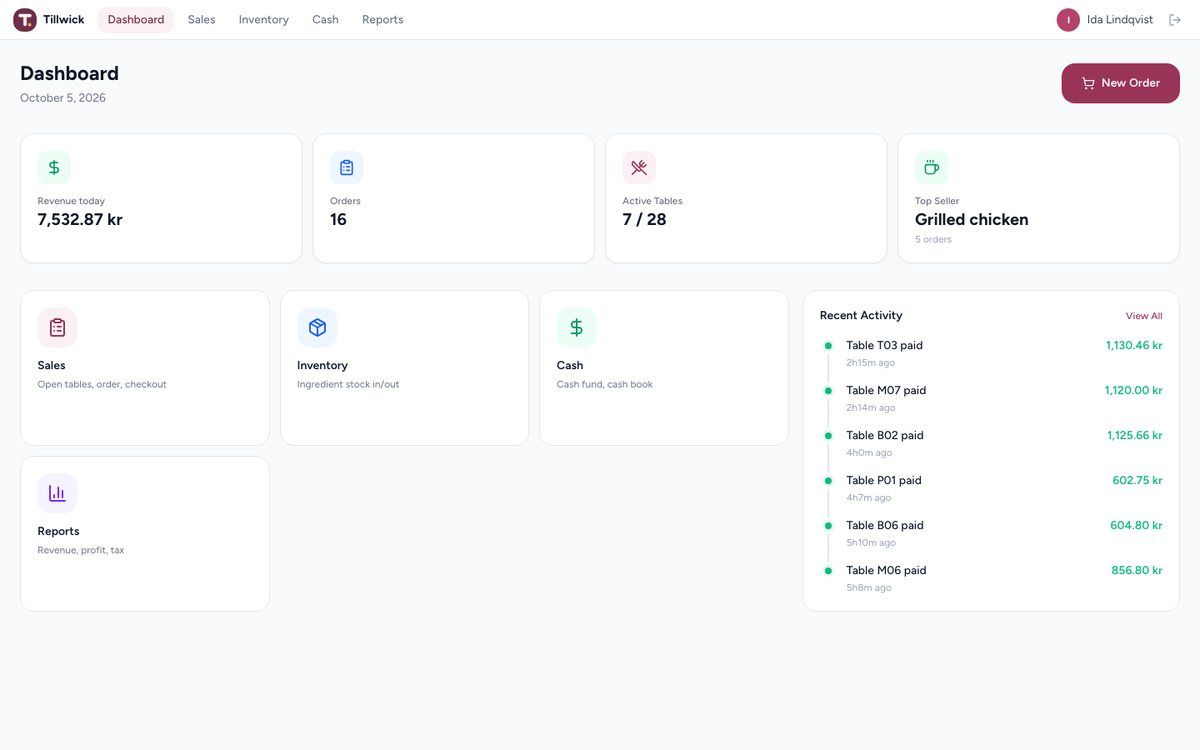Click the '5 orders' text under Top Seller
Viewport: 1200px width, 750px height.
point(933,240)
